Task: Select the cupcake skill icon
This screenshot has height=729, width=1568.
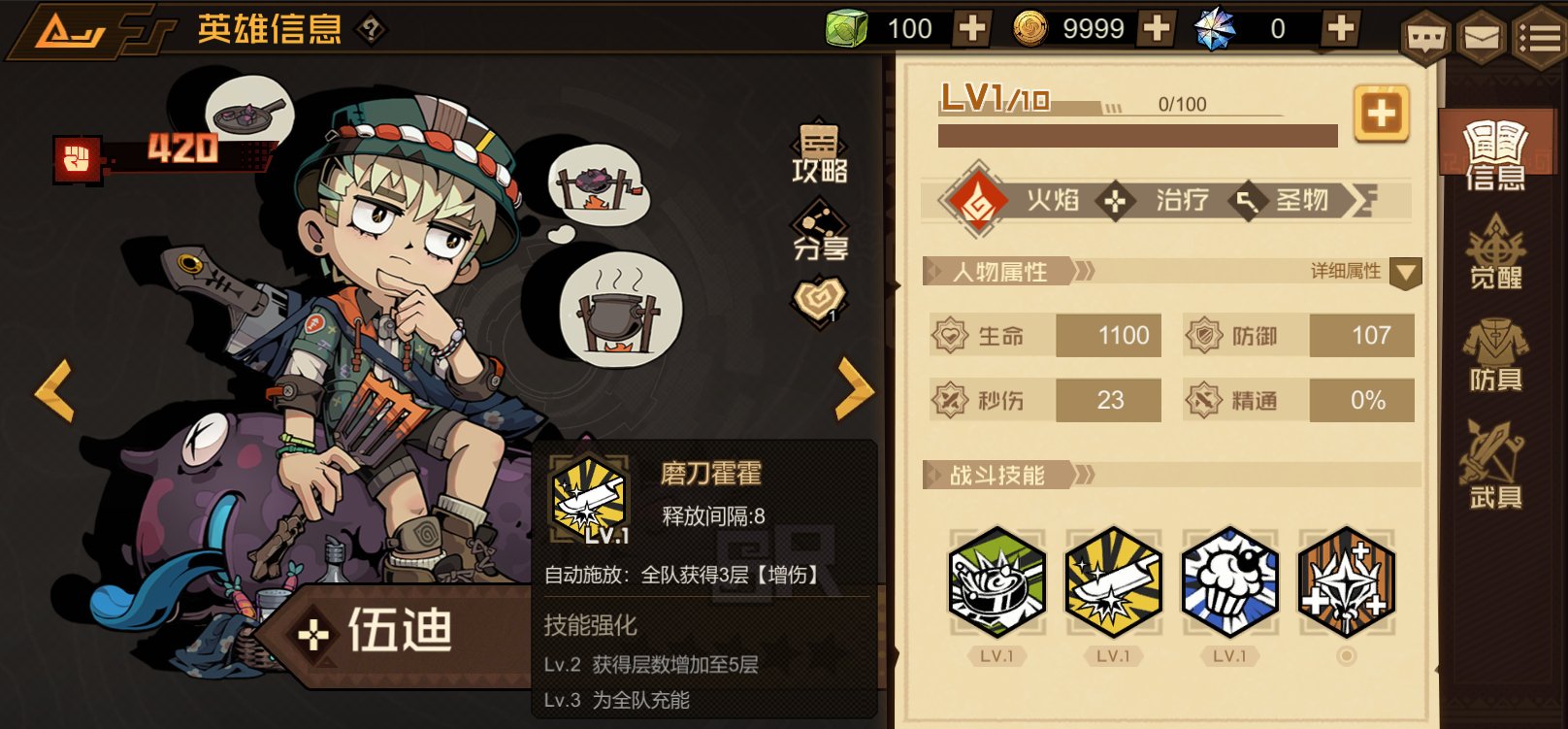Action: pyautogui.click(x=1229, y=581)
